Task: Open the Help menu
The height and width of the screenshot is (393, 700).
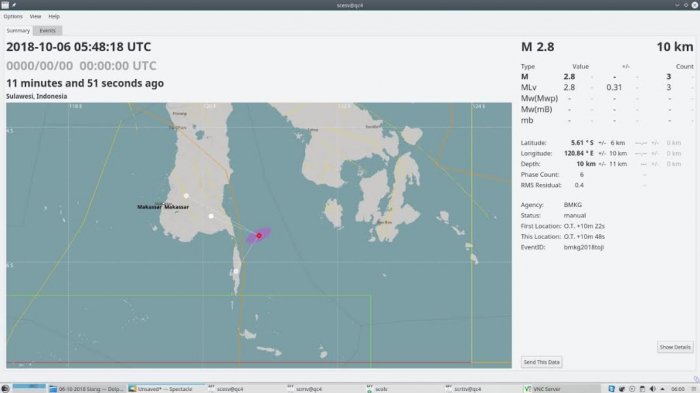Action: 54,17
